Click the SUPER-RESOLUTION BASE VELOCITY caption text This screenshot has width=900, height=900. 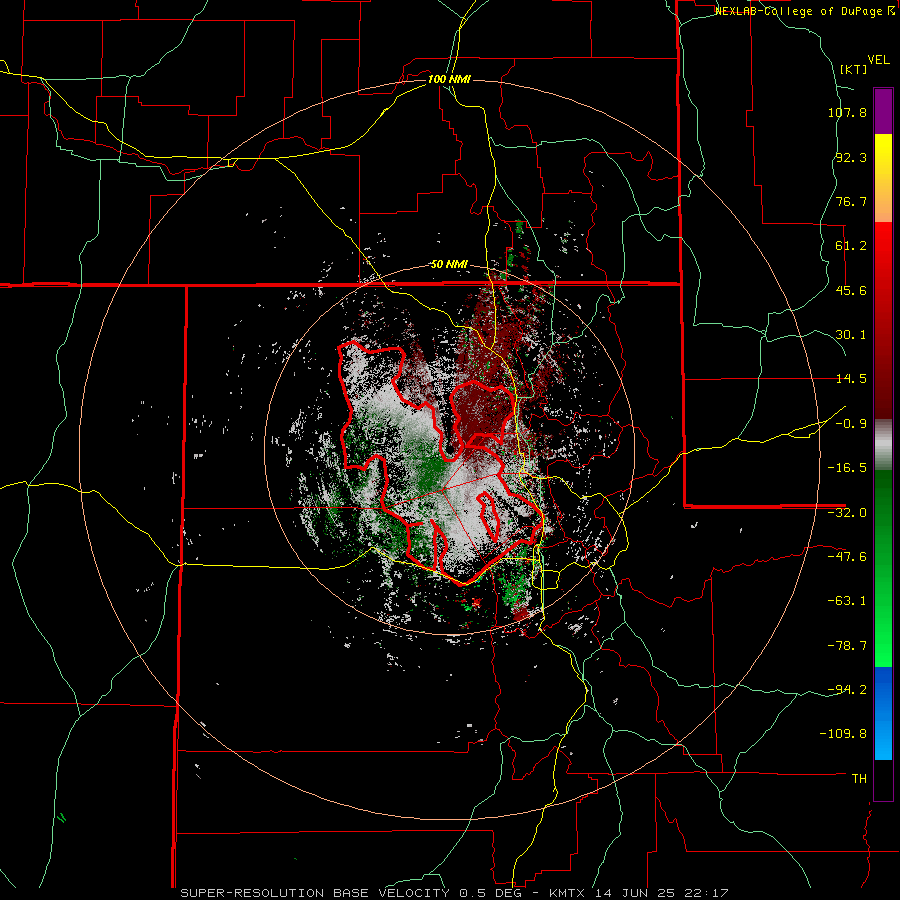(315, 893)
